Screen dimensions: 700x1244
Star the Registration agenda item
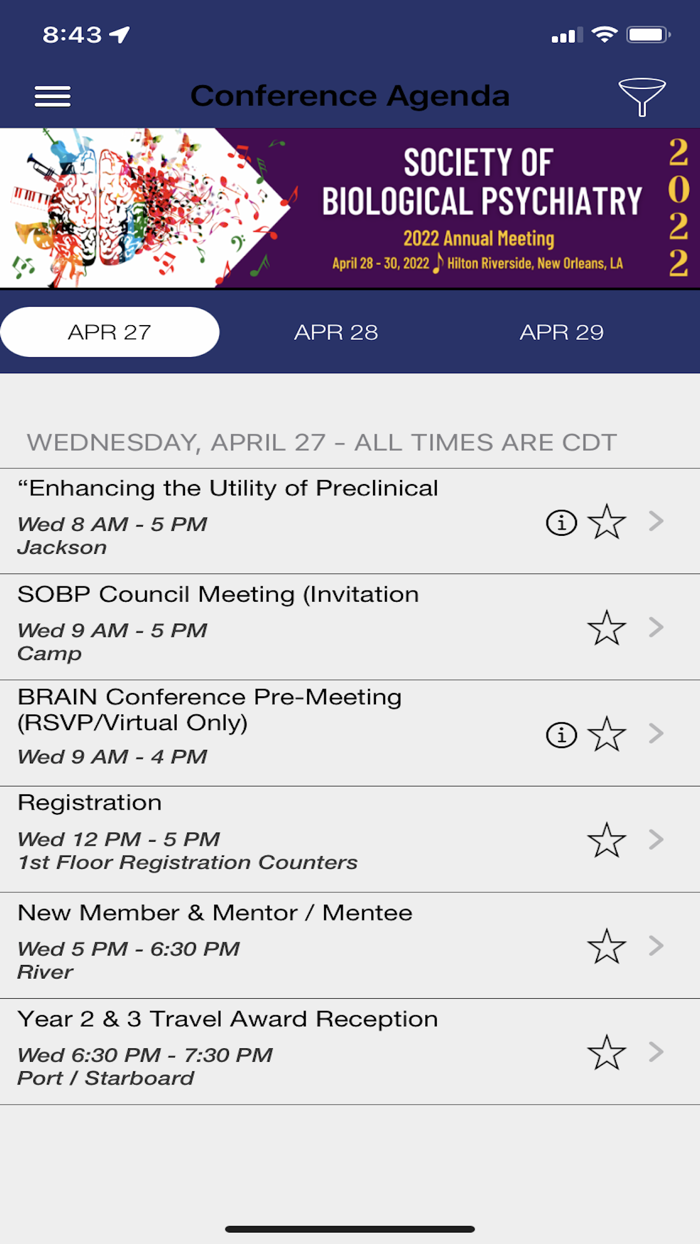coord(607,840)
